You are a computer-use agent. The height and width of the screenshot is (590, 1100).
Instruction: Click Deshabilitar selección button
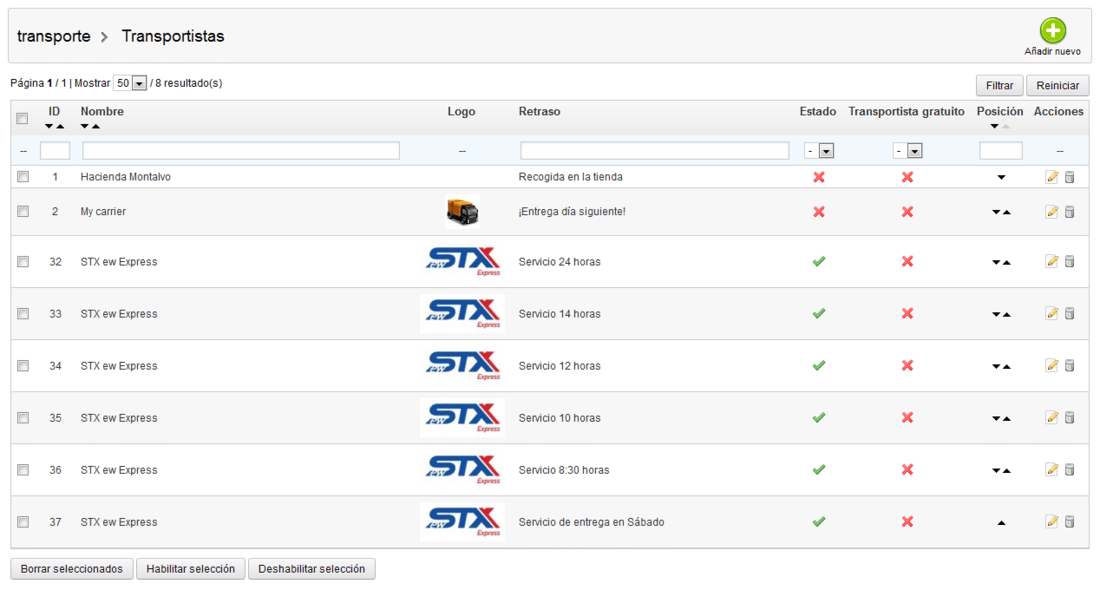[311, 569]
